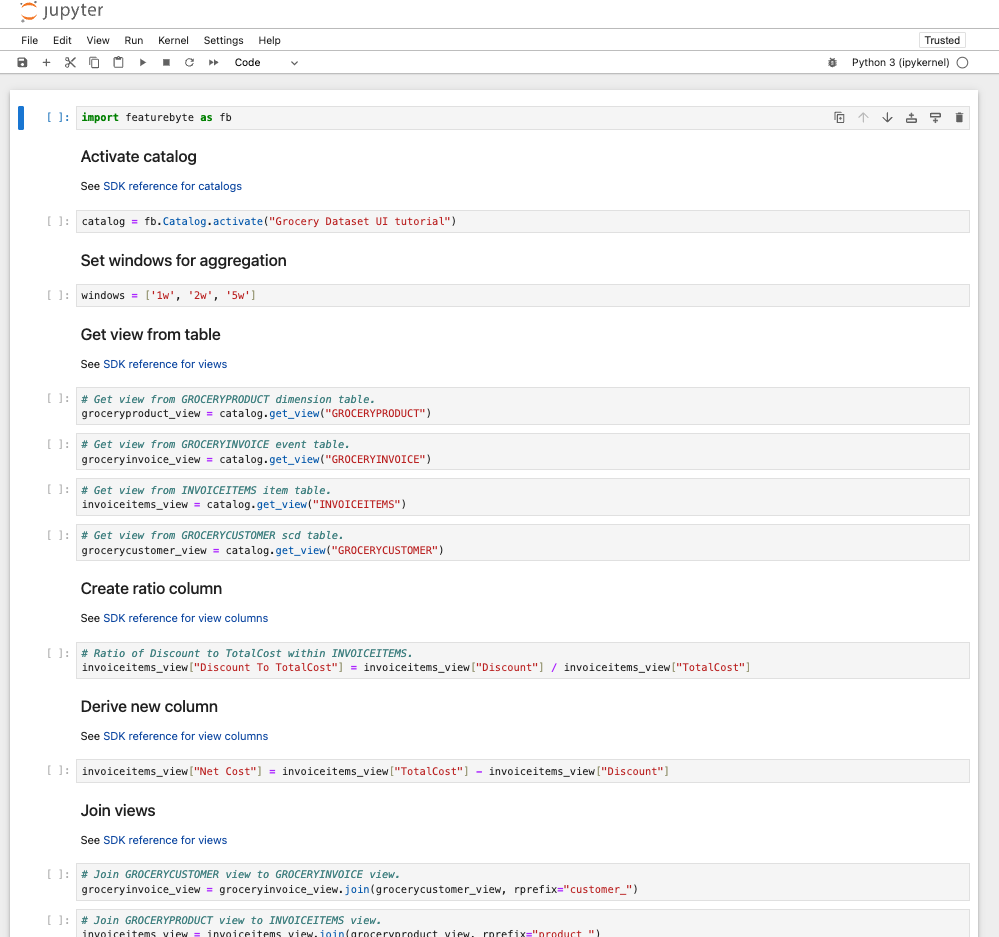Select the Python 3 (ipykernel) kernel name
Viewport: 999px width, 937px height.
coord(900,63)
